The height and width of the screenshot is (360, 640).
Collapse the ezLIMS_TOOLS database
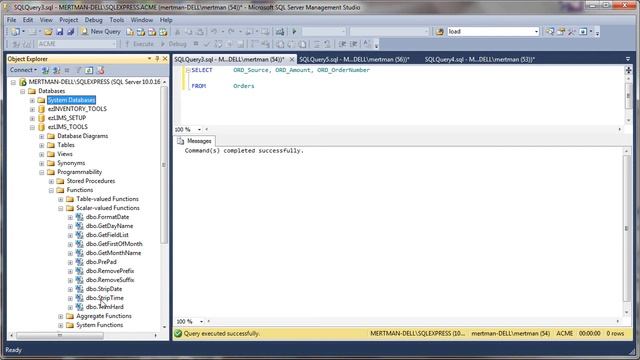tap(32, 127)
